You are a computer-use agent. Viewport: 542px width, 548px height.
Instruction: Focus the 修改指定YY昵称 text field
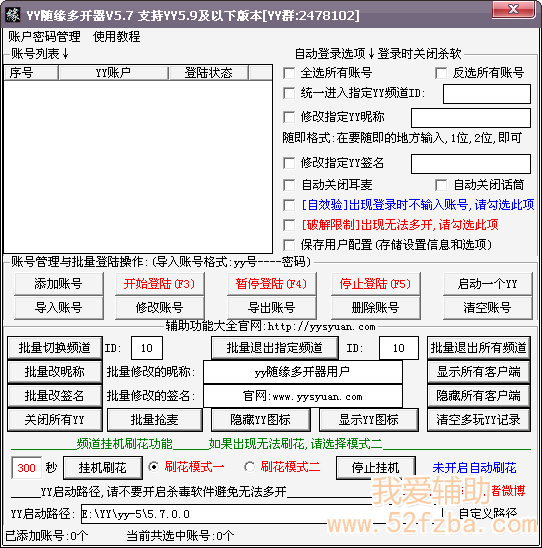(x=471, y=118)
